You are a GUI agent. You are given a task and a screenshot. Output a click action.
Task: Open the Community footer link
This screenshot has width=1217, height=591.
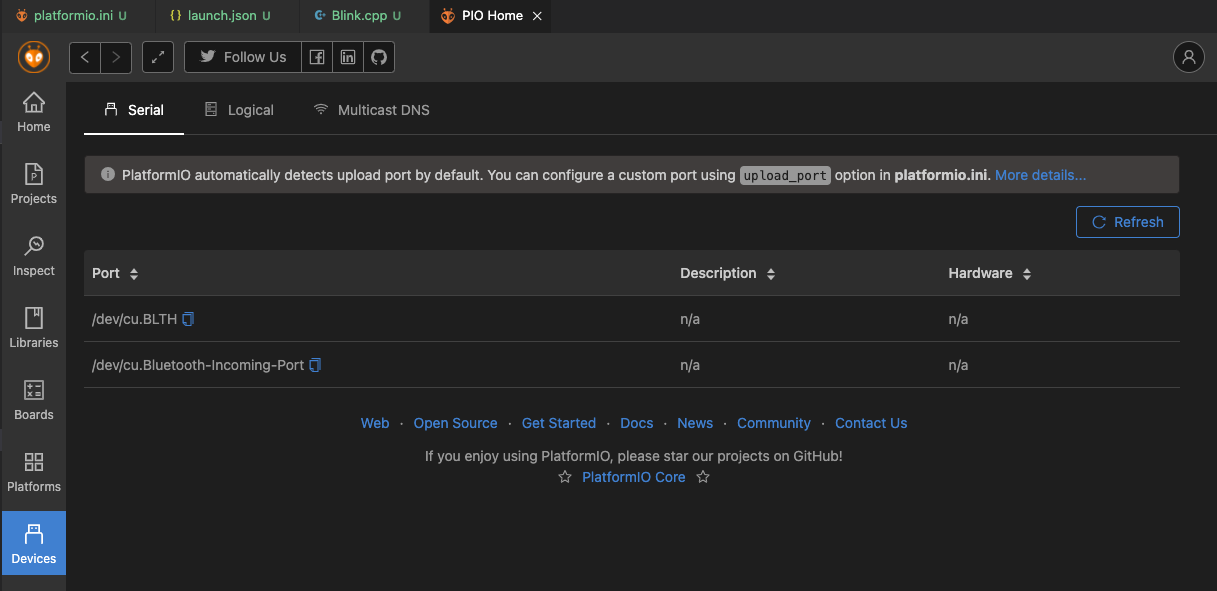(x=774, y=423)
